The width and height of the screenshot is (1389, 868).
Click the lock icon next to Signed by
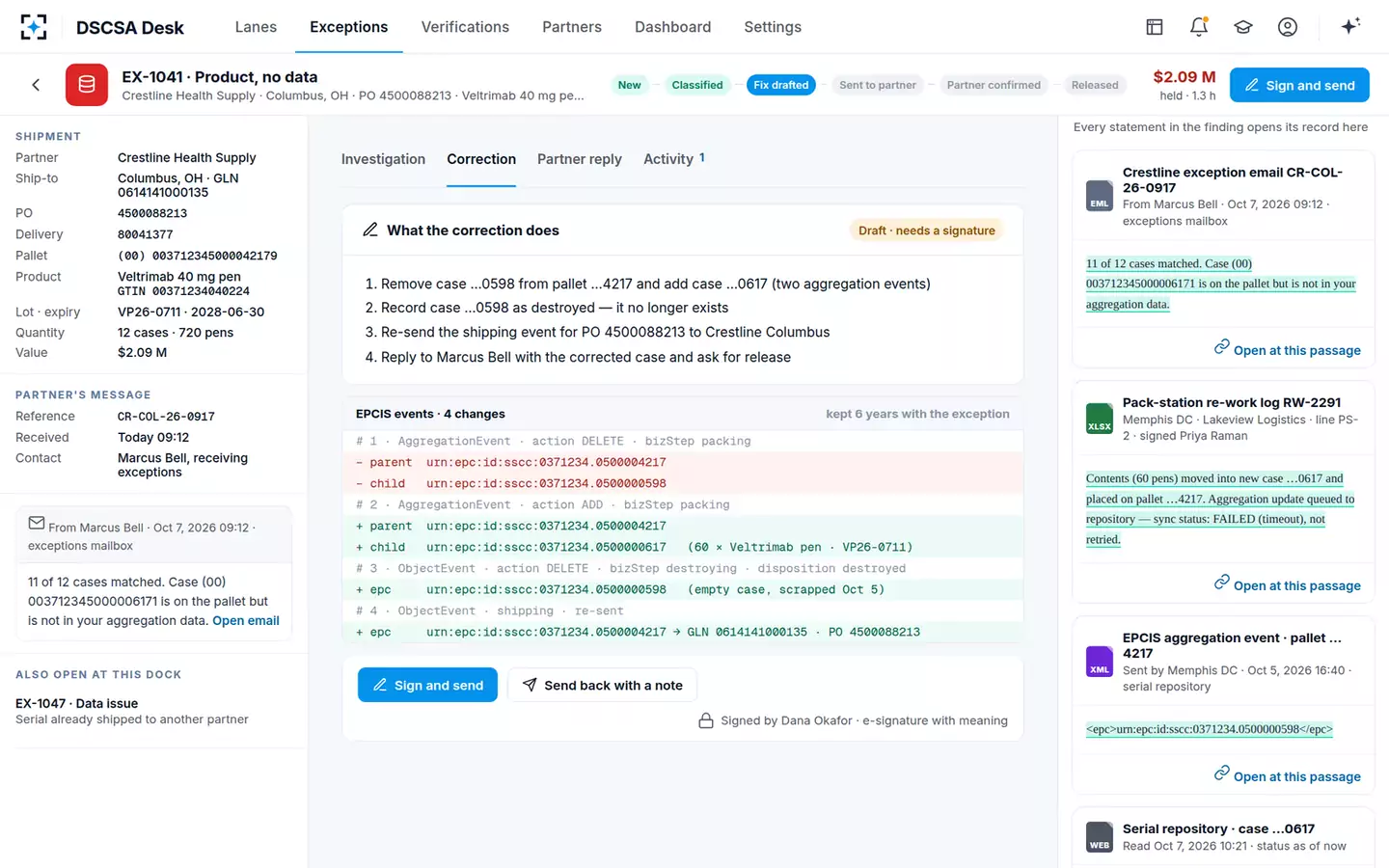[706, 720]
